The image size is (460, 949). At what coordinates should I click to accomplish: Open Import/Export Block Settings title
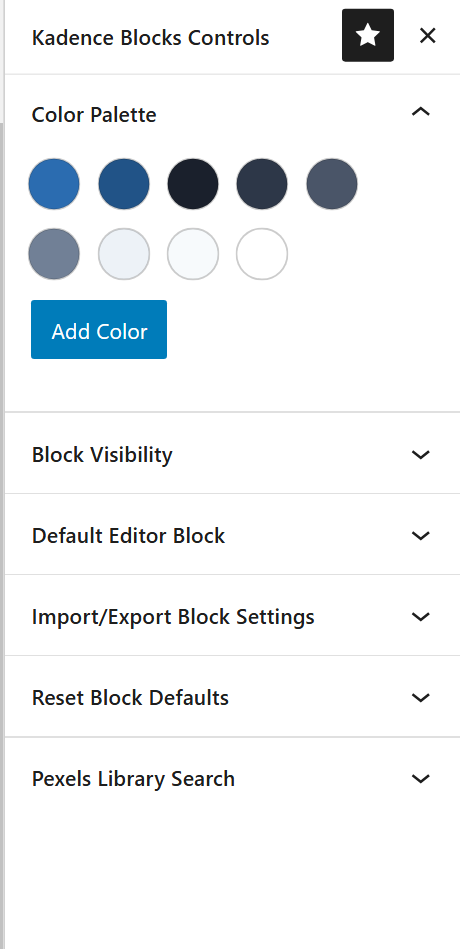pyautogui.click(x=173, y=617)
